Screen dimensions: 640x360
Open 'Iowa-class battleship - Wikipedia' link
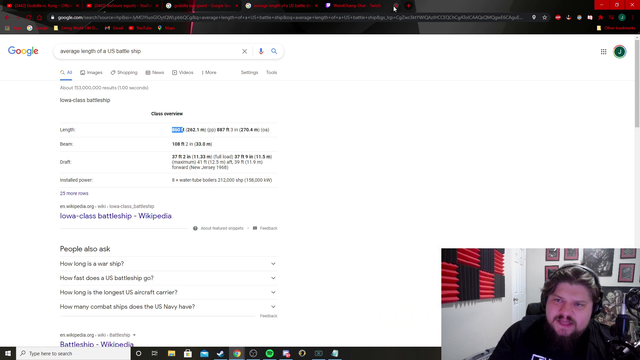[x=116, y=216]
